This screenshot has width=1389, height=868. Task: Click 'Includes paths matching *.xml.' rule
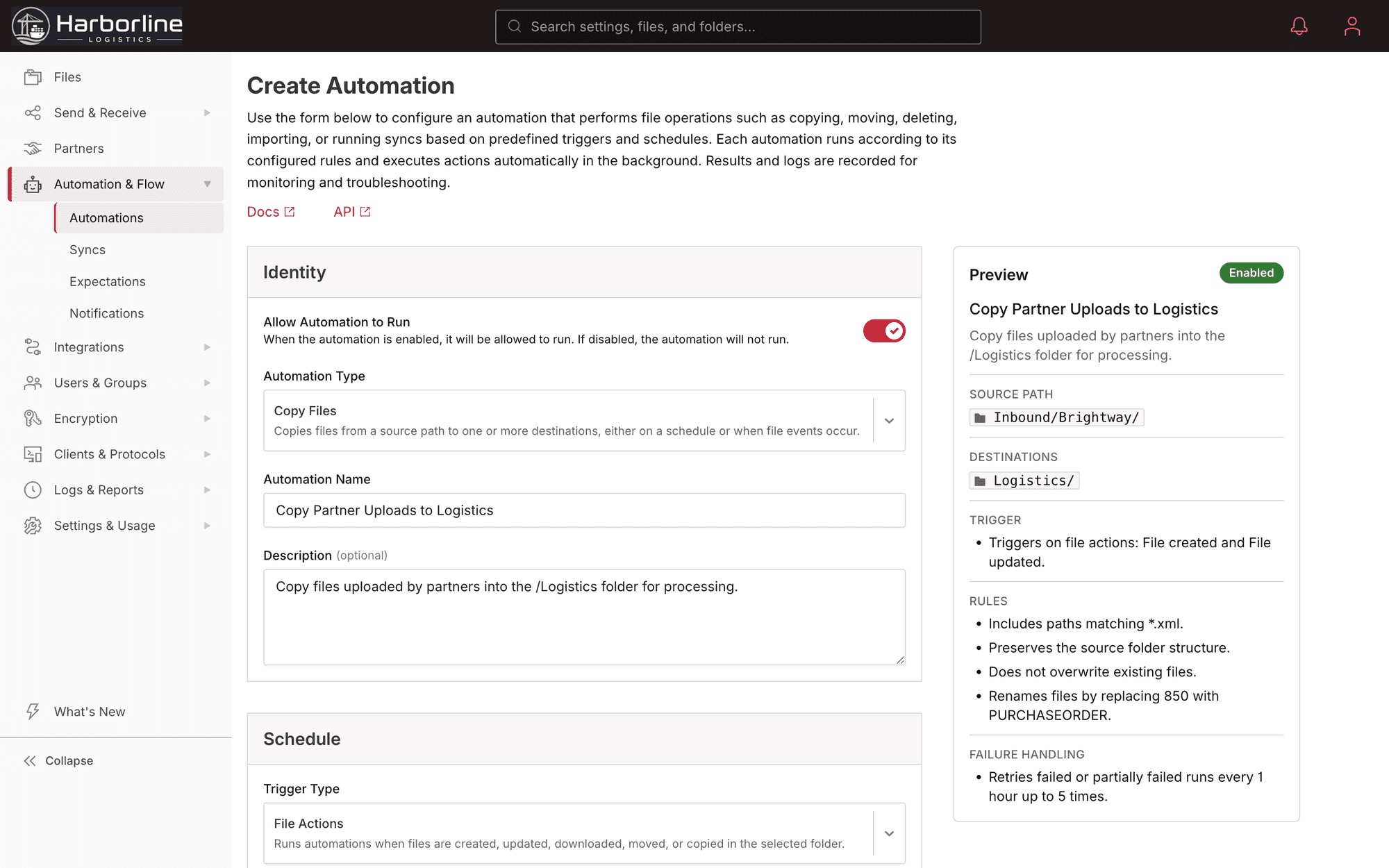click(x=1086, y=624)
